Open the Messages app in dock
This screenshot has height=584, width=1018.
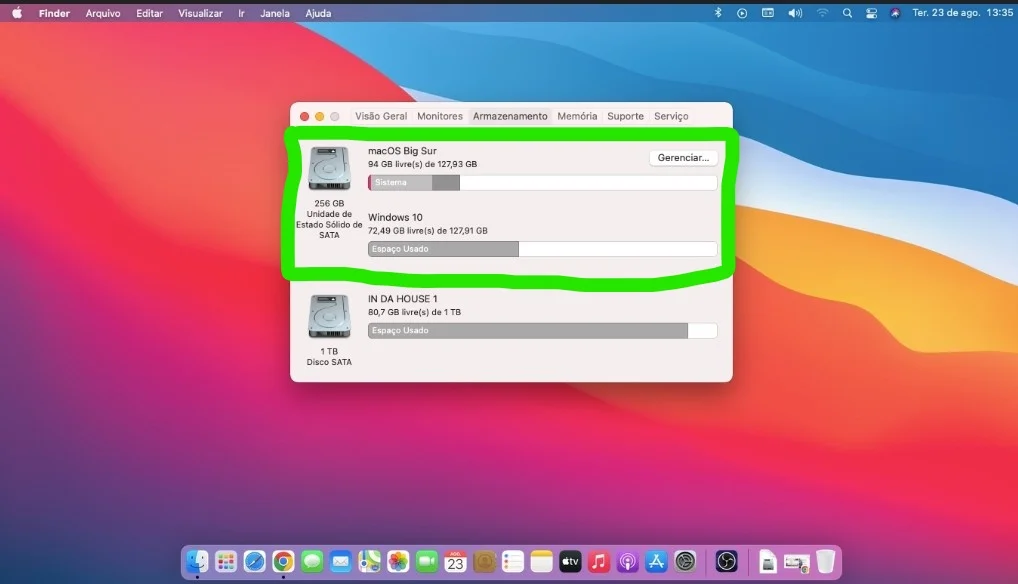click(312, 561)
